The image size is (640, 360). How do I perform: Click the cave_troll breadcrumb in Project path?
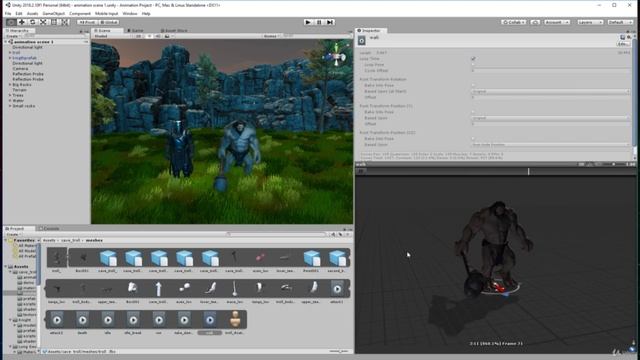[71, 240]
